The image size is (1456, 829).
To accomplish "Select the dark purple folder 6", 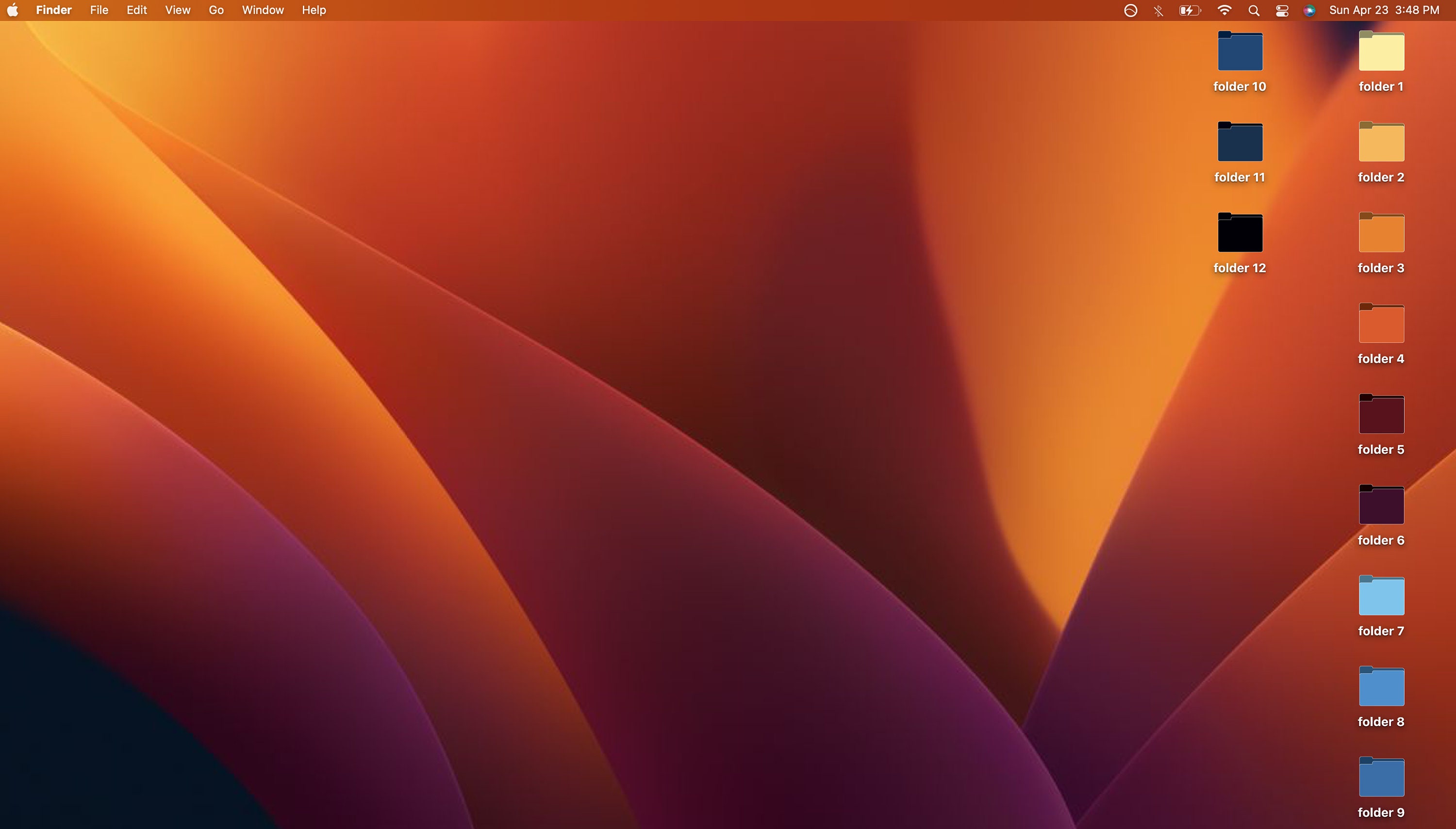I will pyautogui.click(x=1381, y=504).
